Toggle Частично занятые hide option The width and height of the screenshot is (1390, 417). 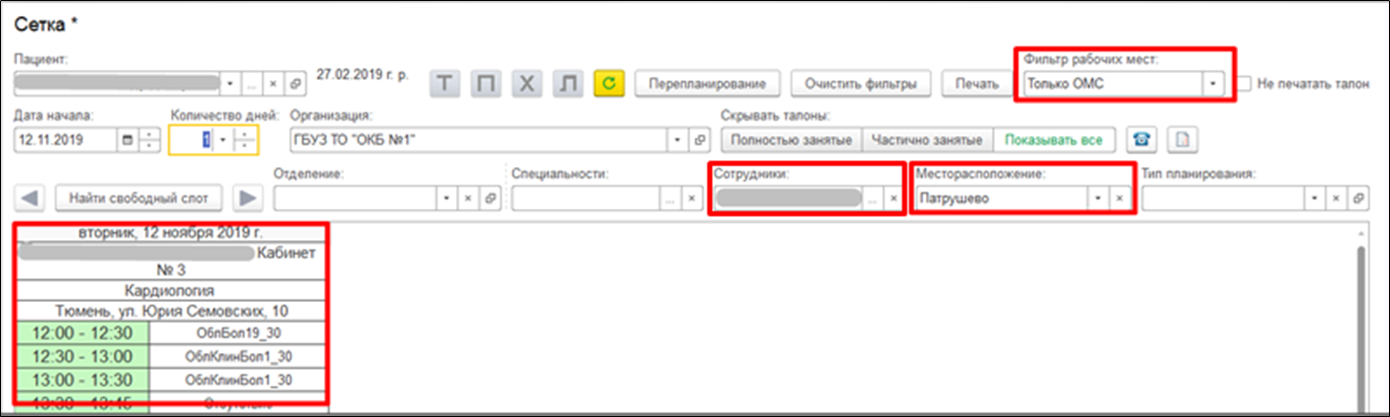[928, 140]
